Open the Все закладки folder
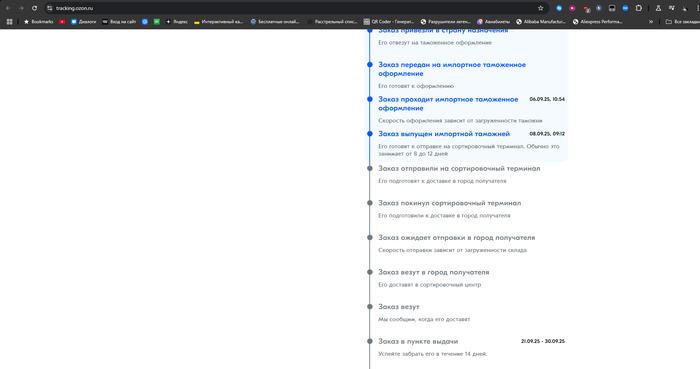Screen dimensions: 700x369 pos(683,21)
